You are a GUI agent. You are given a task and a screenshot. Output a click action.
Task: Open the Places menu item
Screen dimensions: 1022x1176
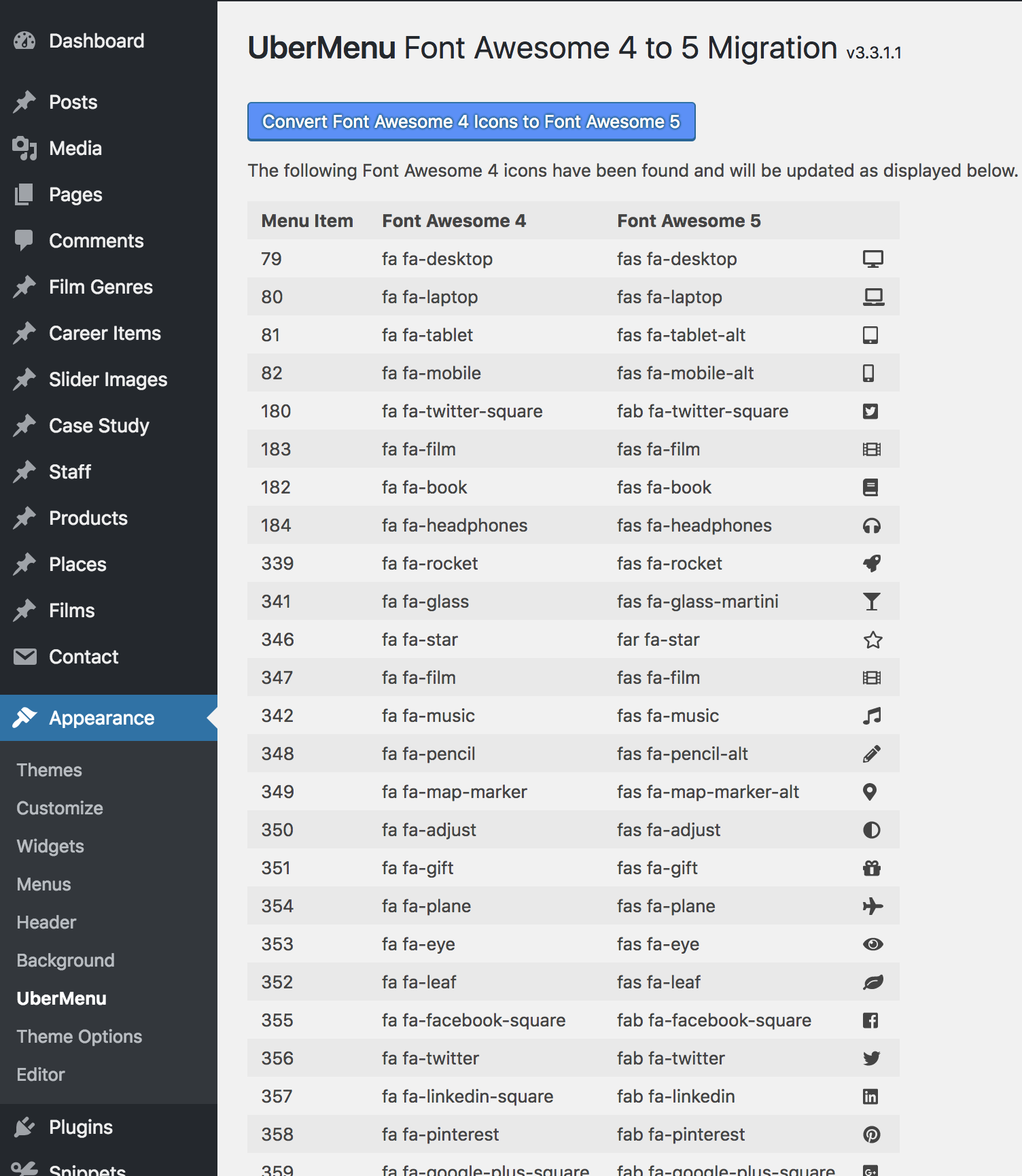[x=109, y=564]
